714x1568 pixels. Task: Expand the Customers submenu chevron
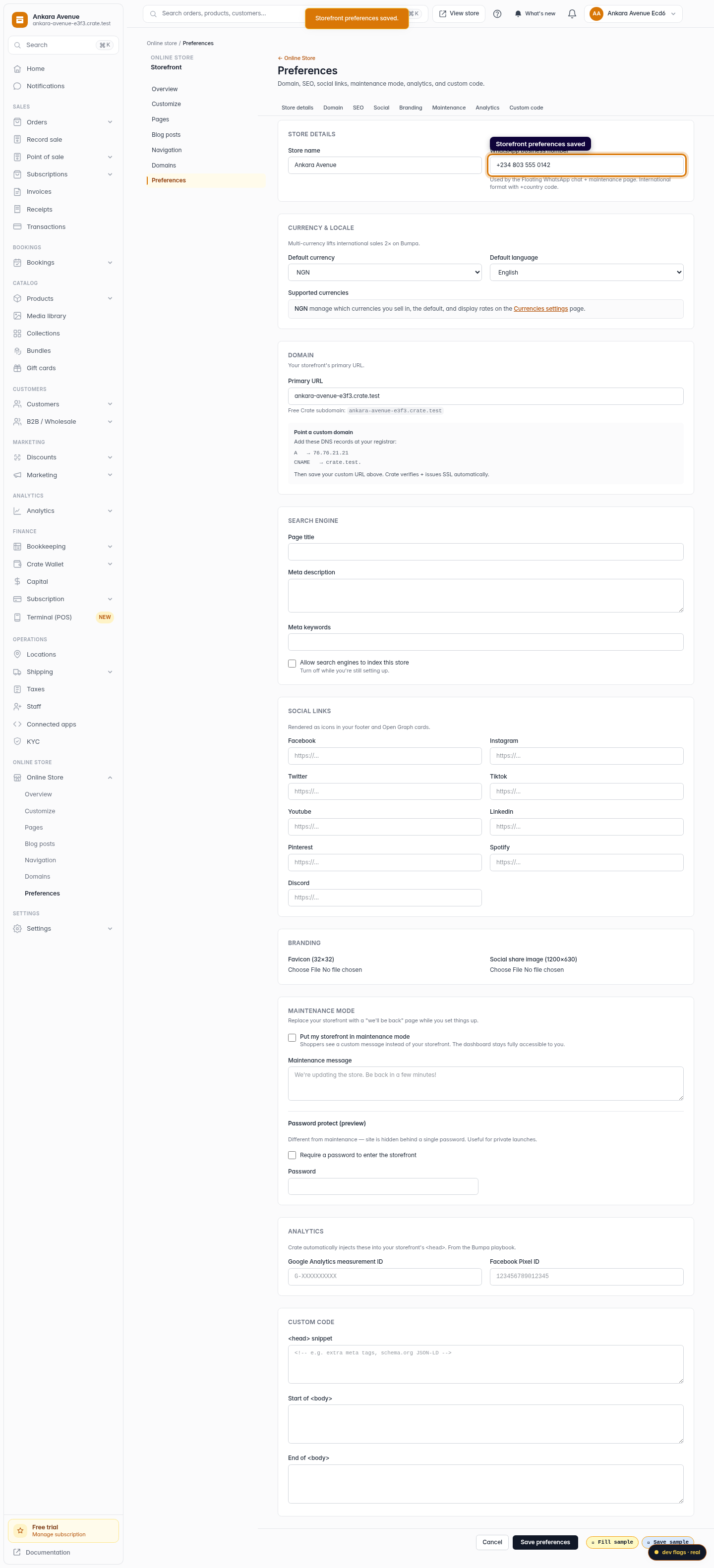[x=110, y=404]
